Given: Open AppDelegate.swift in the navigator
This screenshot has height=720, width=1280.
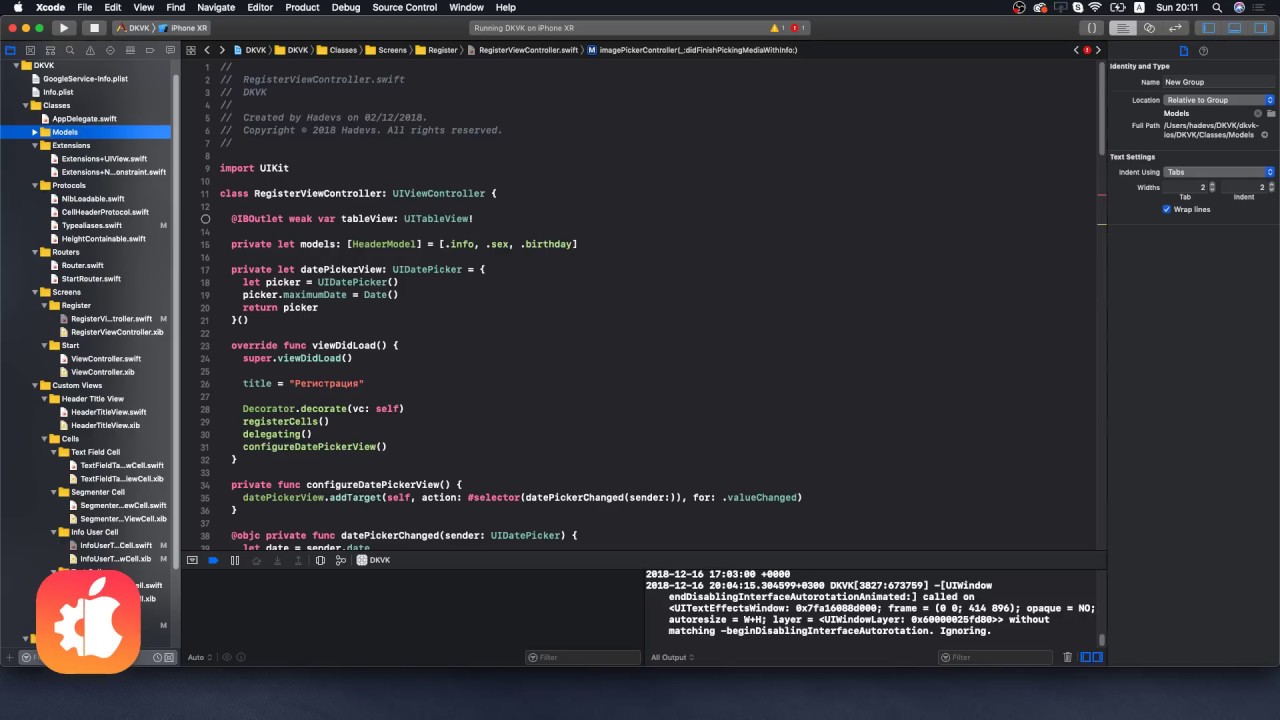Looking at the screenshot, I should tap(84, 119).
